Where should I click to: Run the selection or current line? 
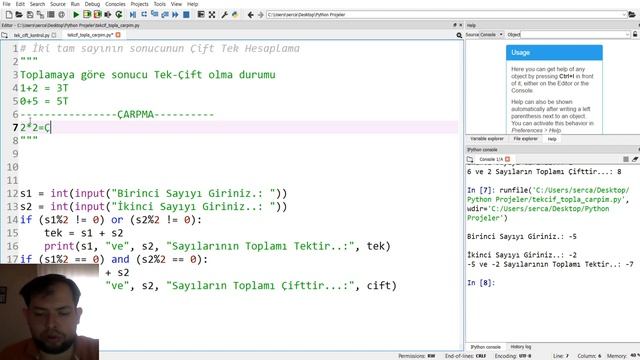[108, 15]
